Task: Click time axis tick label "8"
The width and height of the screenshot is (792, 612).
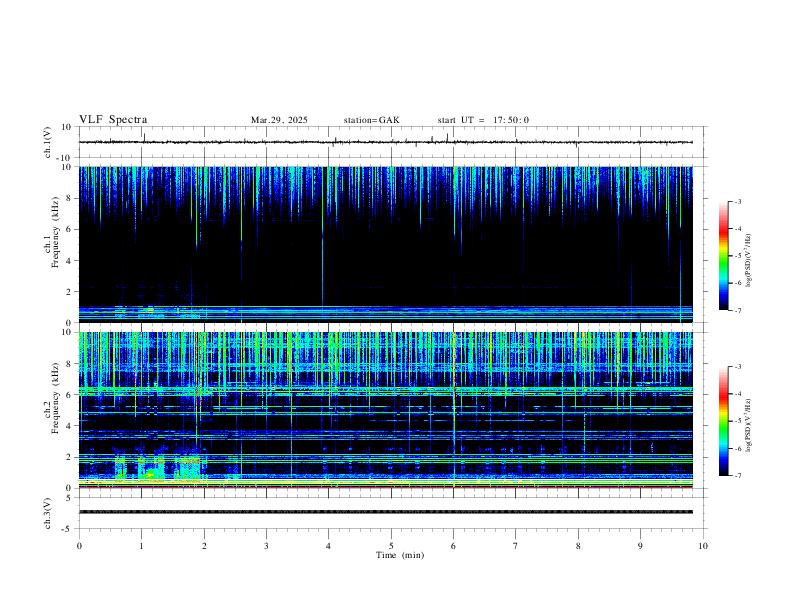Action: click(578, 546)
